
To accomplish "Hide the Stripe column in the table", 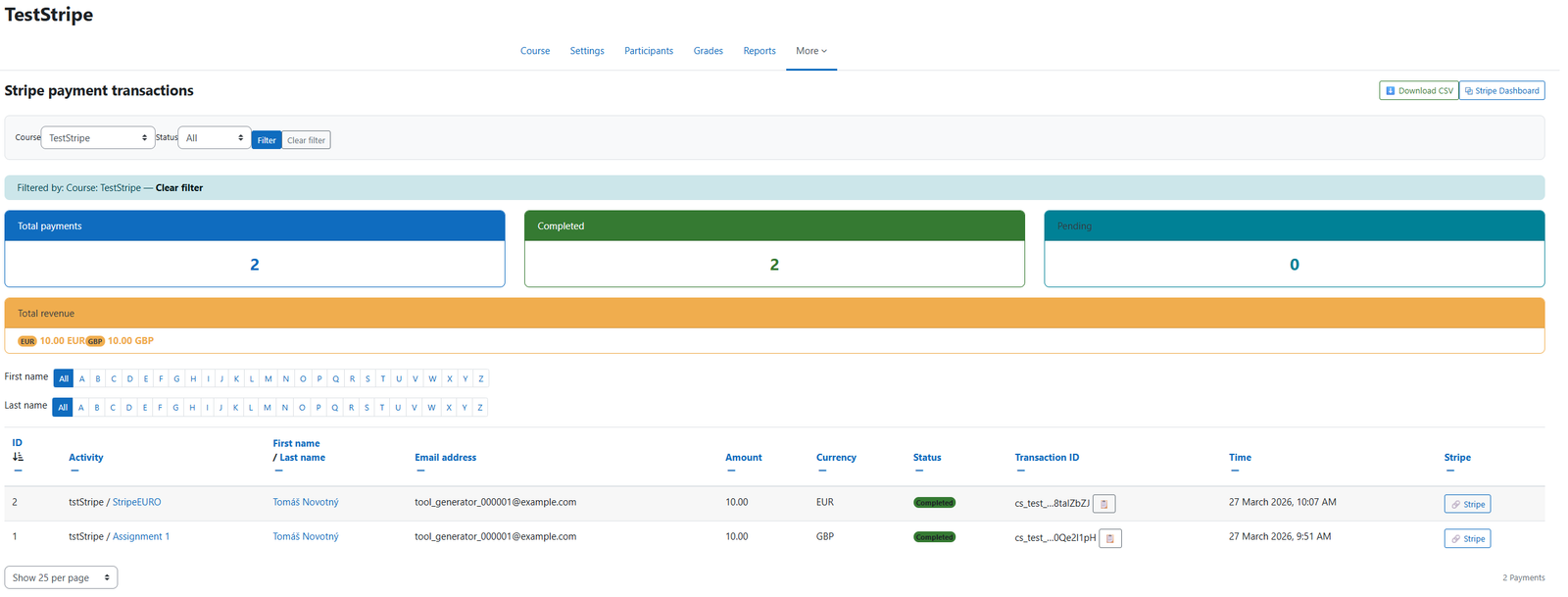I will click(x=1449, y=471).
